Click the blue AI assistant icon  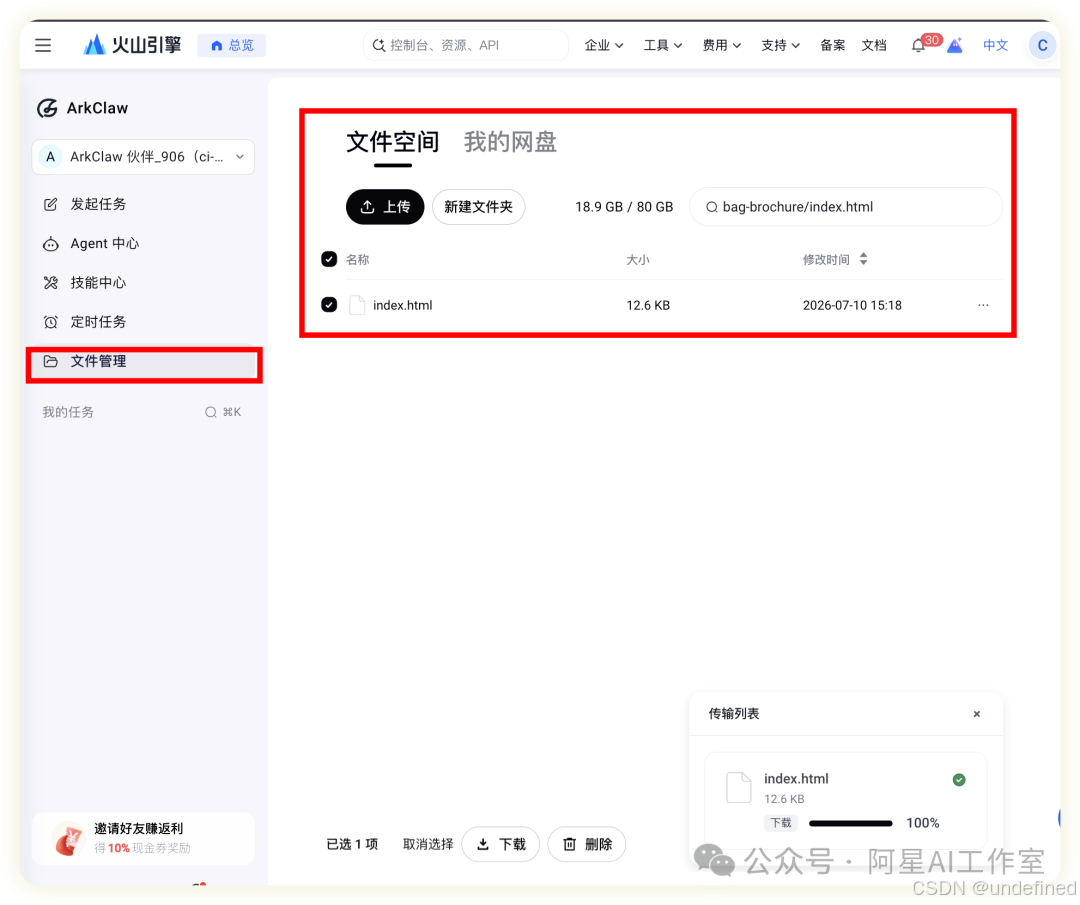tap(955, 46)
